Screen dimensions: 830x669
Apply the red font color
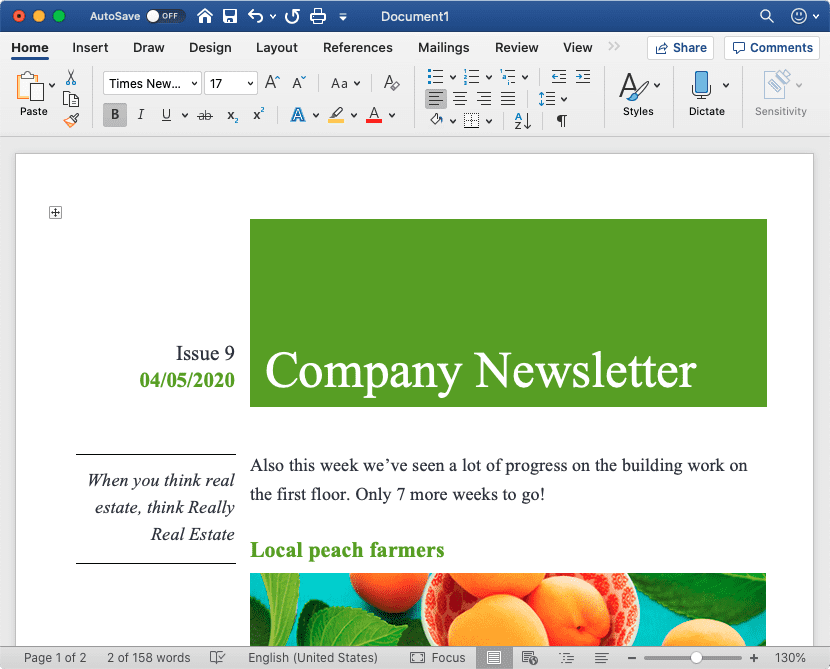click(374, 115)
